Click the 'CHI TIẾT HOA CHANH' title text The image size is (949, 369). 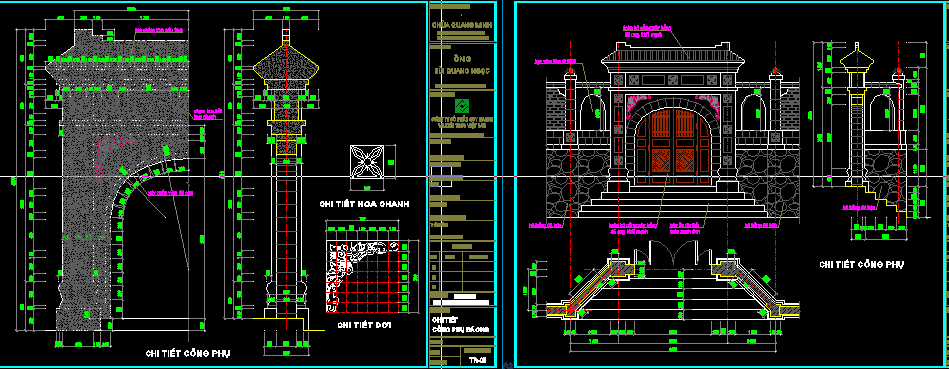pos(364,204)
